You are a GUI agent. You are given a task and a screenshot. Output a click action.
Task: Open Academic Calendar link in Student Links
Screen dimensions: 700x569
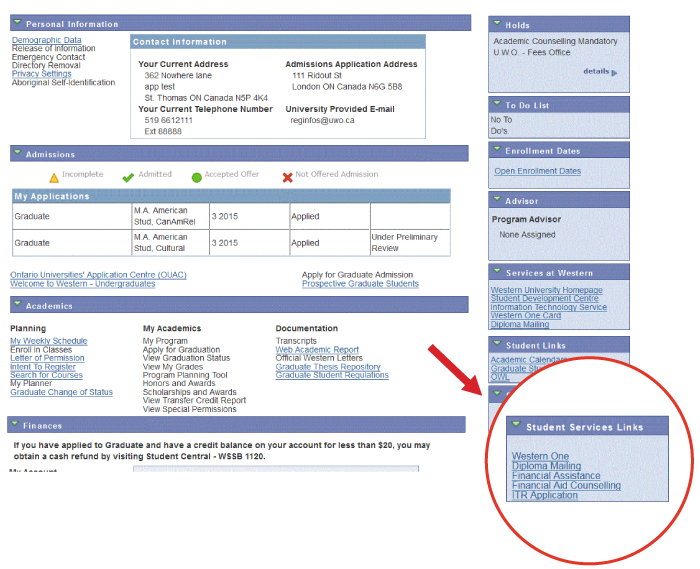[529, 360]
